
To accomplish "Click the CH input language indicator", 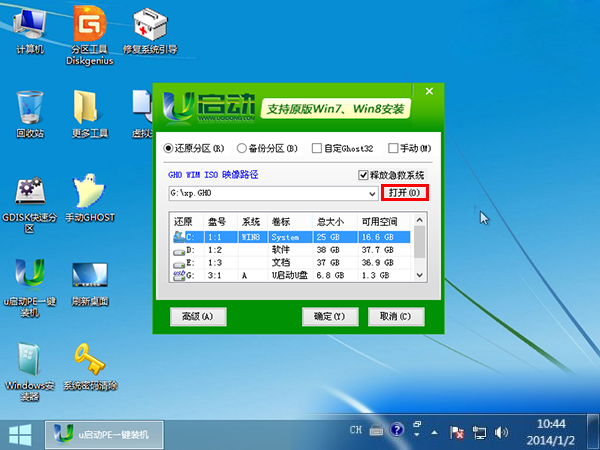I will tap(356, 430).
